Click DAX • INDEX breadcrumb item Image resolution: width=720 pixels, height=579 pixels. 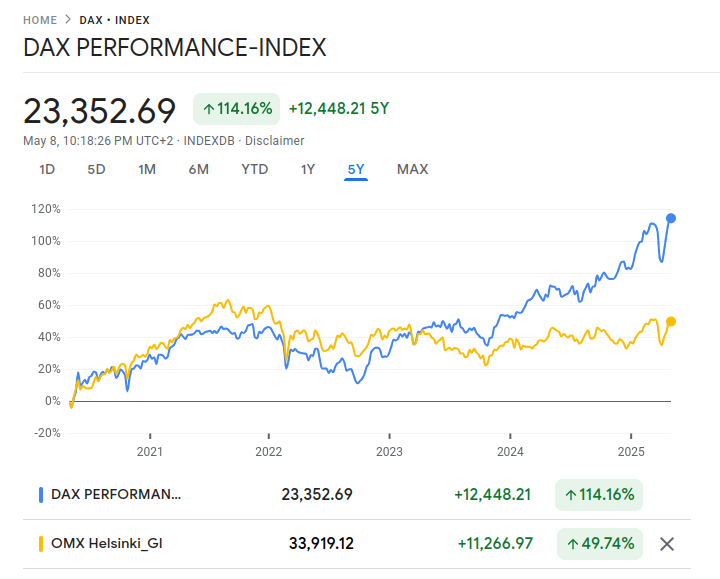113,20
